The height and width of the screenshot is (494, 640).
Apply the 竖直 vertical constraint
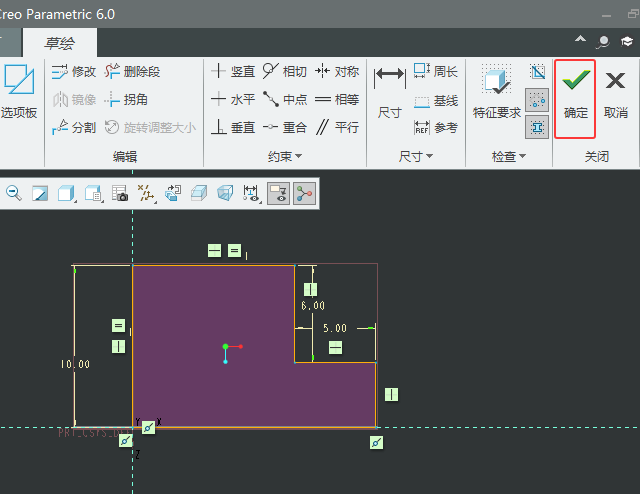pyautogui.click(x=234, y=72)
